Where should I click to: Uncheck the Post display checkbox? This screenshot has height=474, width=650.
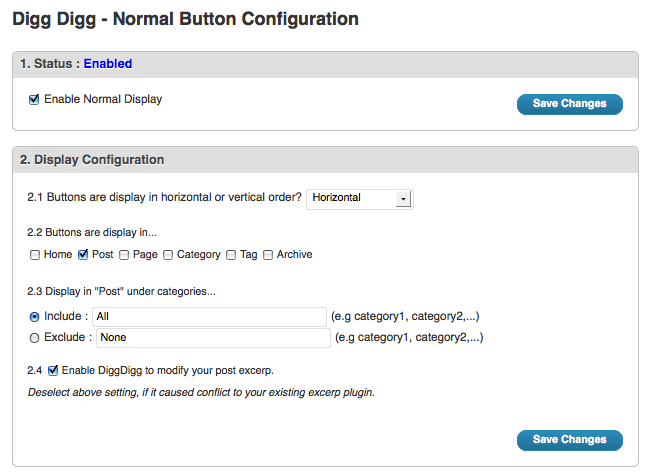coord(83,255)
